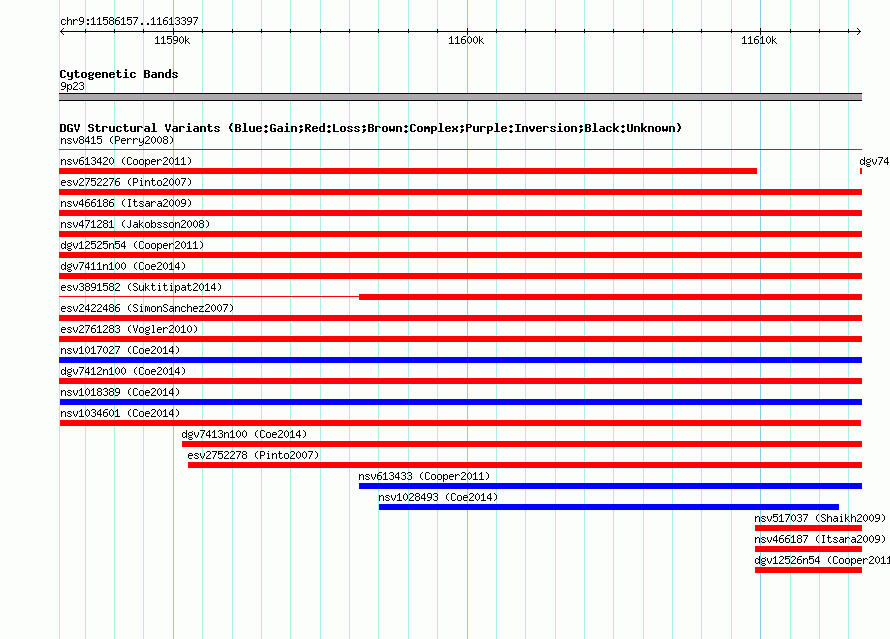Click the thick red bar of esv3891582
The height and width of the screenshot is (639, 890).
click(610, 297)
